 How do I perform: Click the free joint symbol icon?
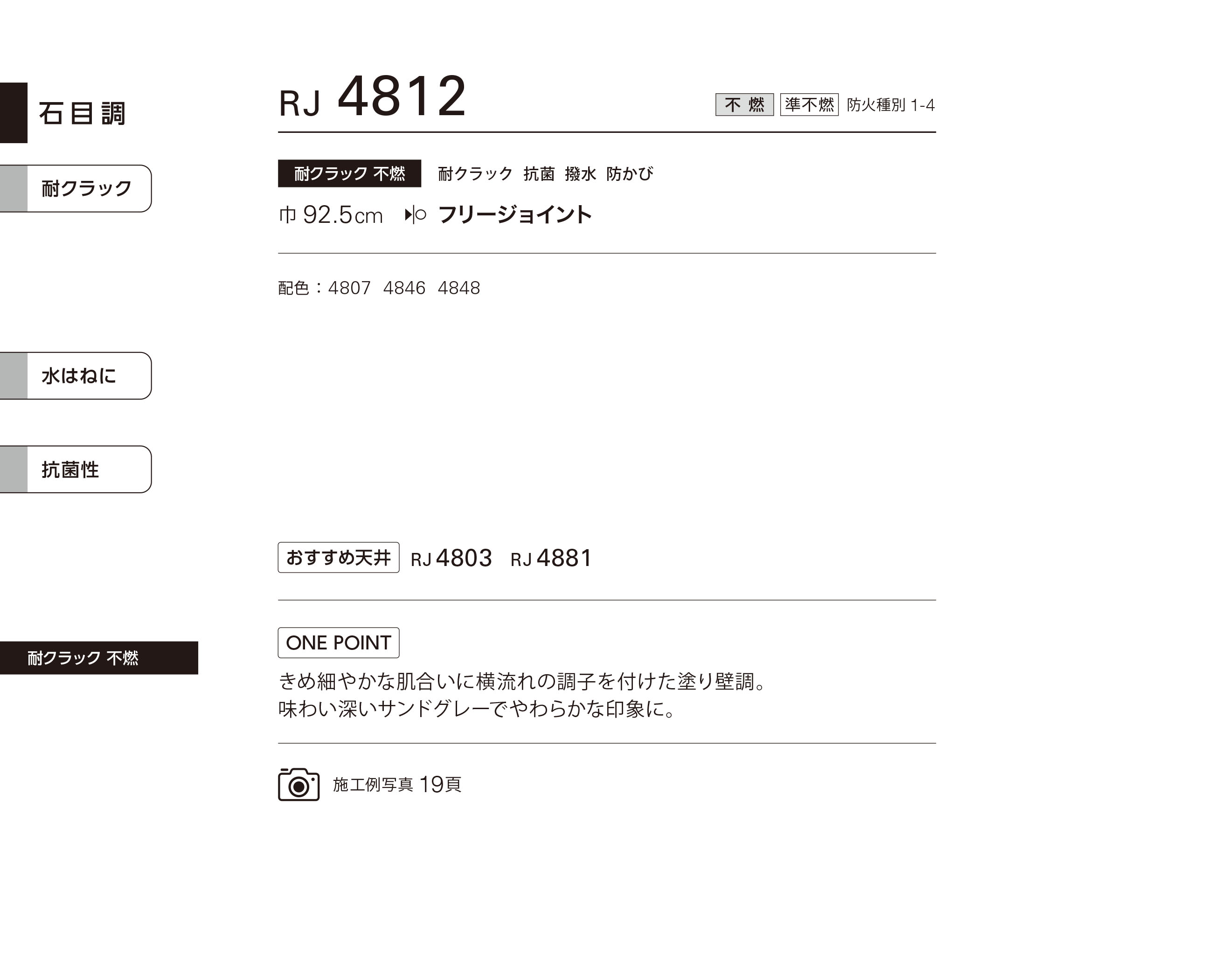pos(415,215)
